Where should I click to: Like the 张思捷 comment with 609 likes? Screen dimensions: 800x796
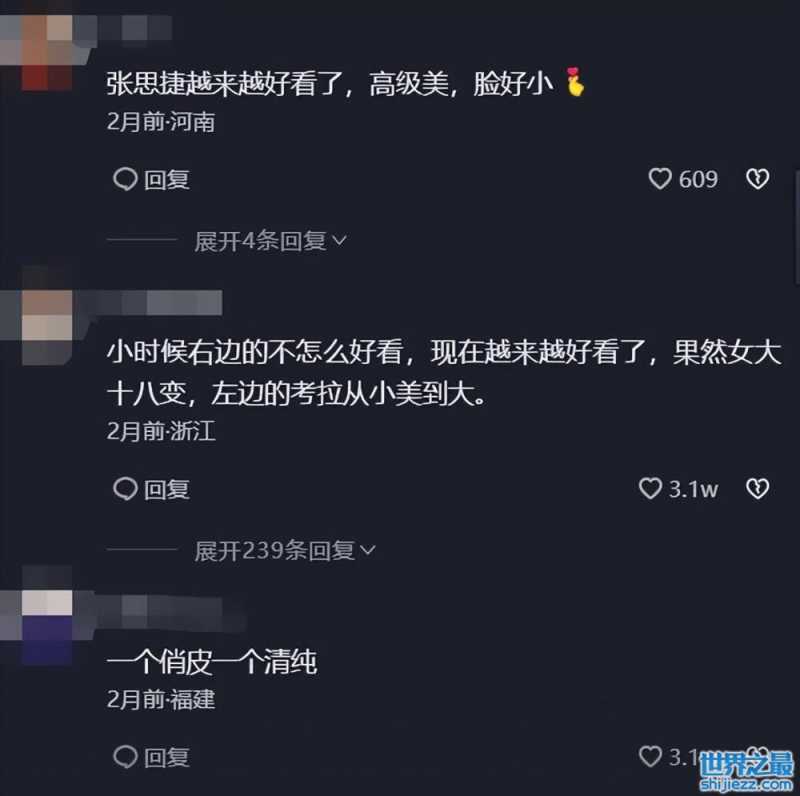click(660, 179)
